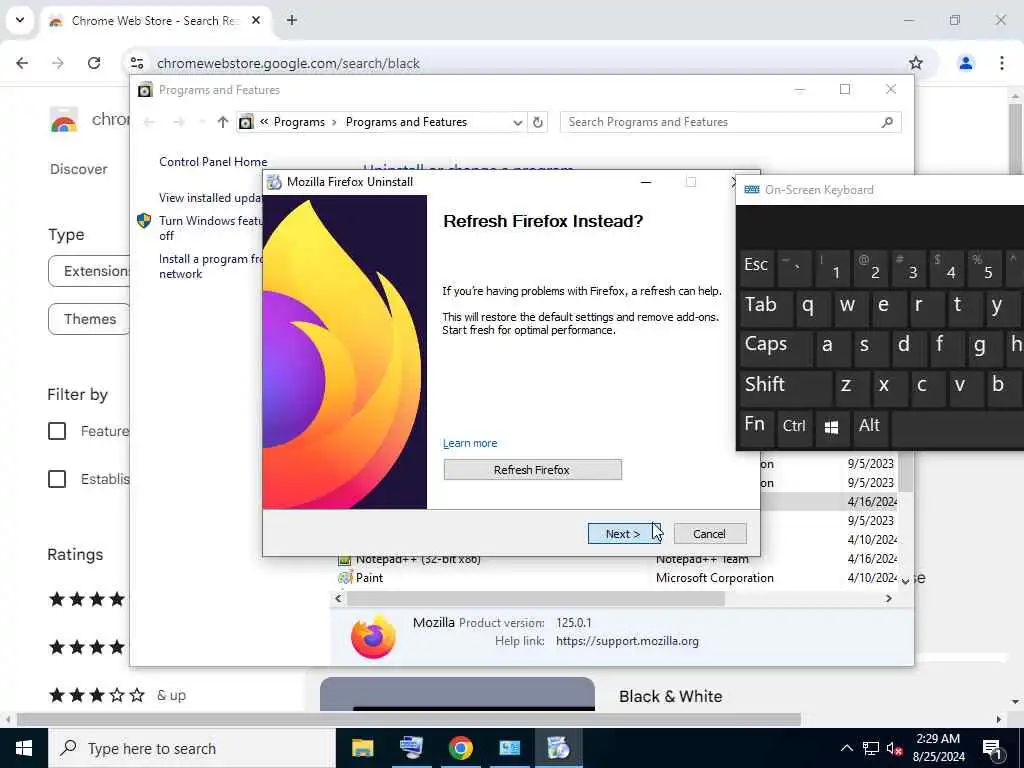Open View installed updates link
The image size is (1024, 768).
(210, 197)
